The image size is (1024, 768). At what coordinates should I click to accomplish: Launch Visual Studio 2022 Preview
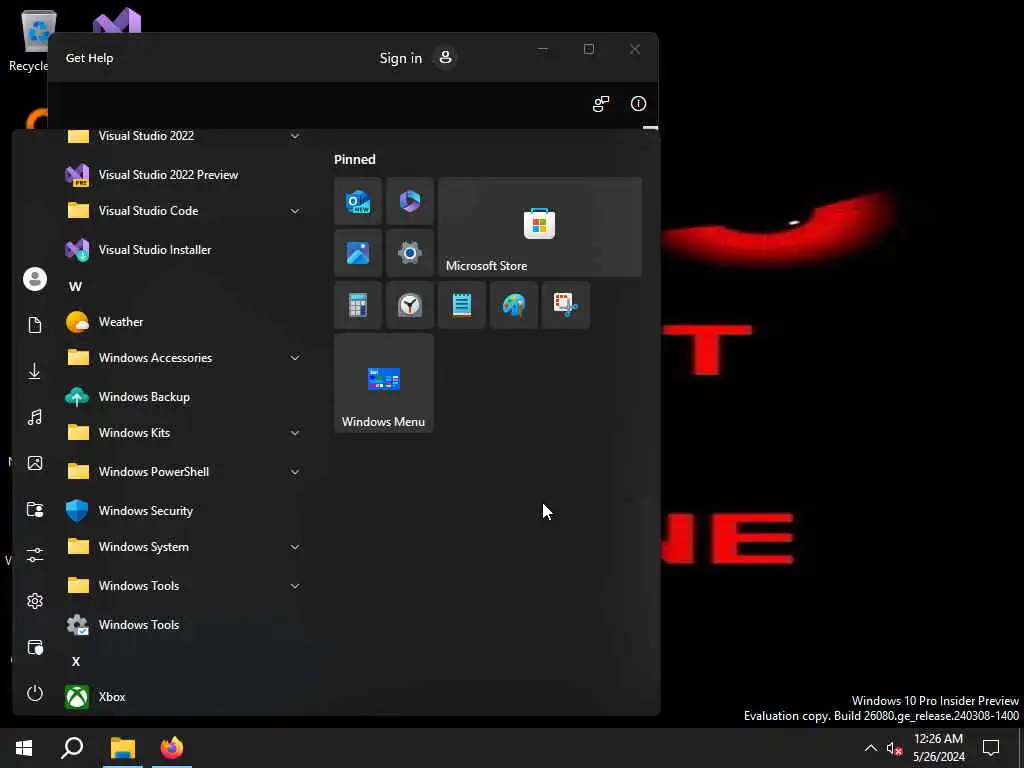[184, 174]
